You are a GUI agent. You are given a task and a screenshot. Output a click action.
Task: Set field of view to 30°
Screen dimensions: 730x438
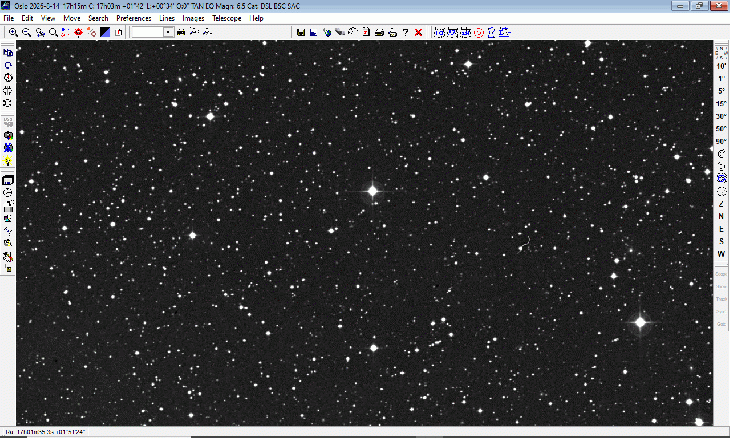[x=721, y=116]
